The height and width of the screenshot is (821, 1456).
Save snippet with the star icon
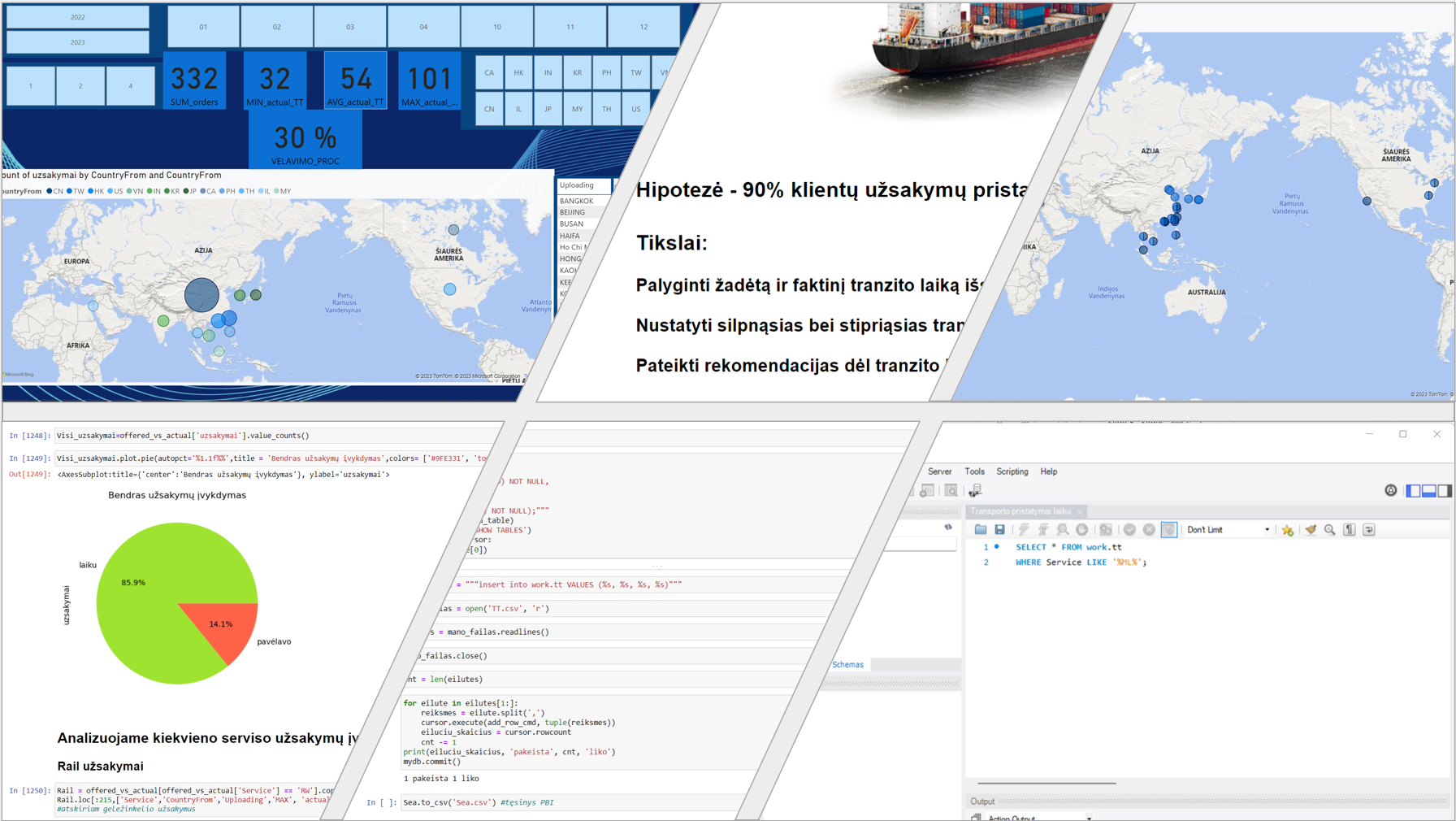coord(1288,530)
